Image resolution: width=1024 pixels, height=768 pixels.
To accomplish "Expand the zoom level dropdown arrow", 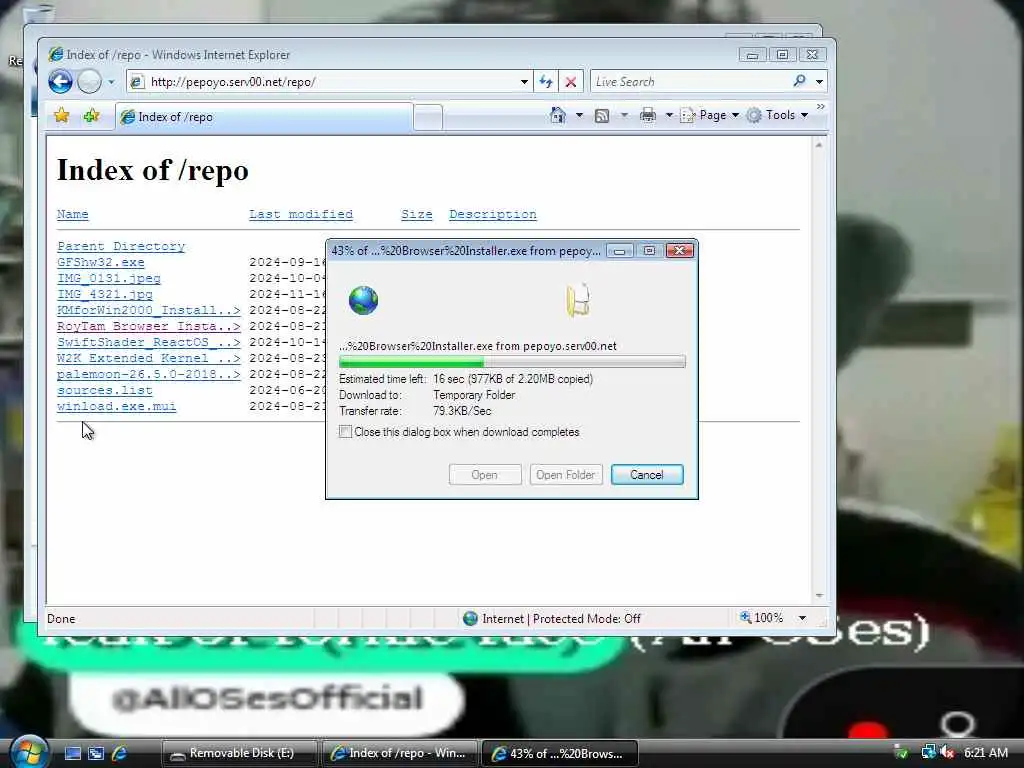I will click(x=802, y=618).
